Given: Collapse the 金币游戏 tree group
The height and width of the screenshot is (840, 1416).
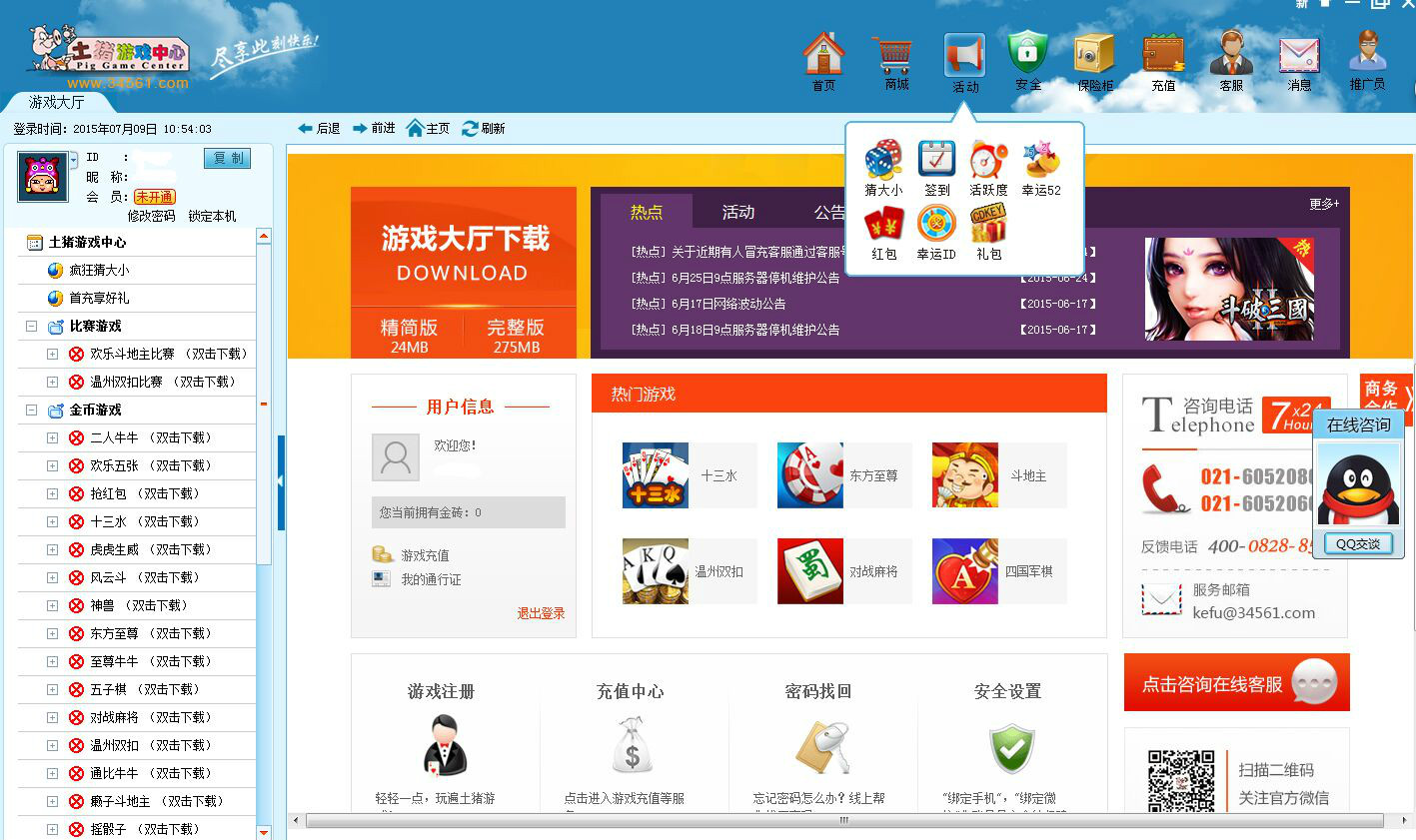Looking at the screenshot, I should coord(31,411).
